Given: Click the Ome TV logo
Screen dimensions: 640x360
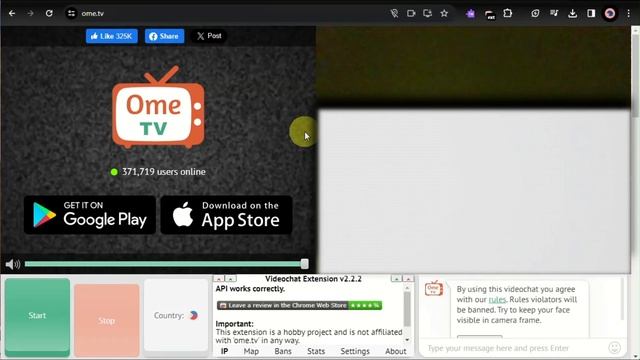Looking at the screenshot, I should point(158,107).
